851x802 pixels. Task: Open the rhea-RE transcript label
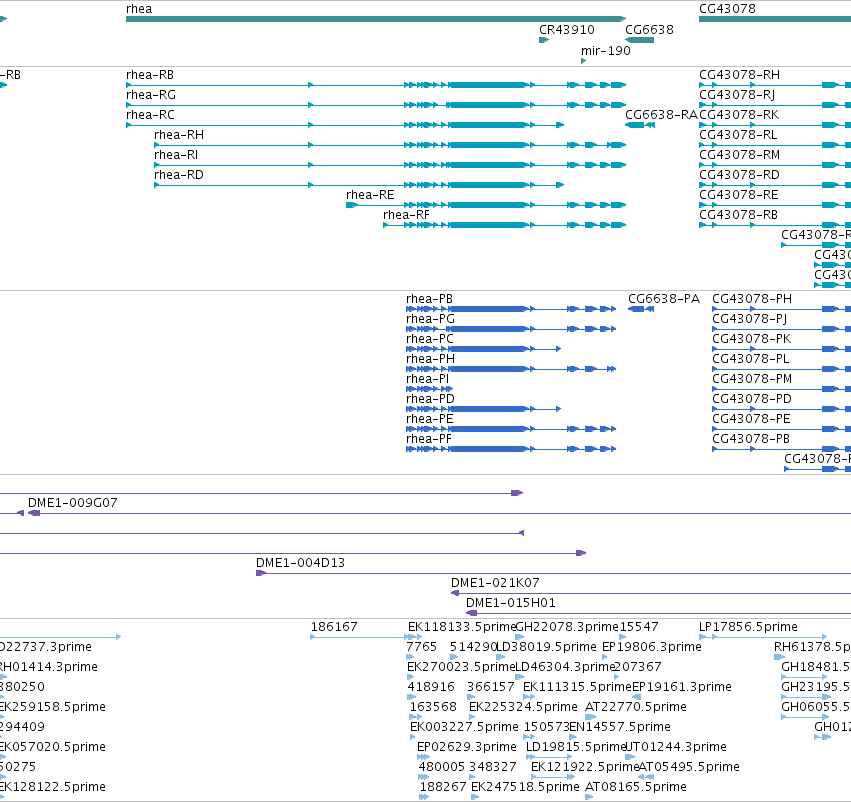pos(370,195)
